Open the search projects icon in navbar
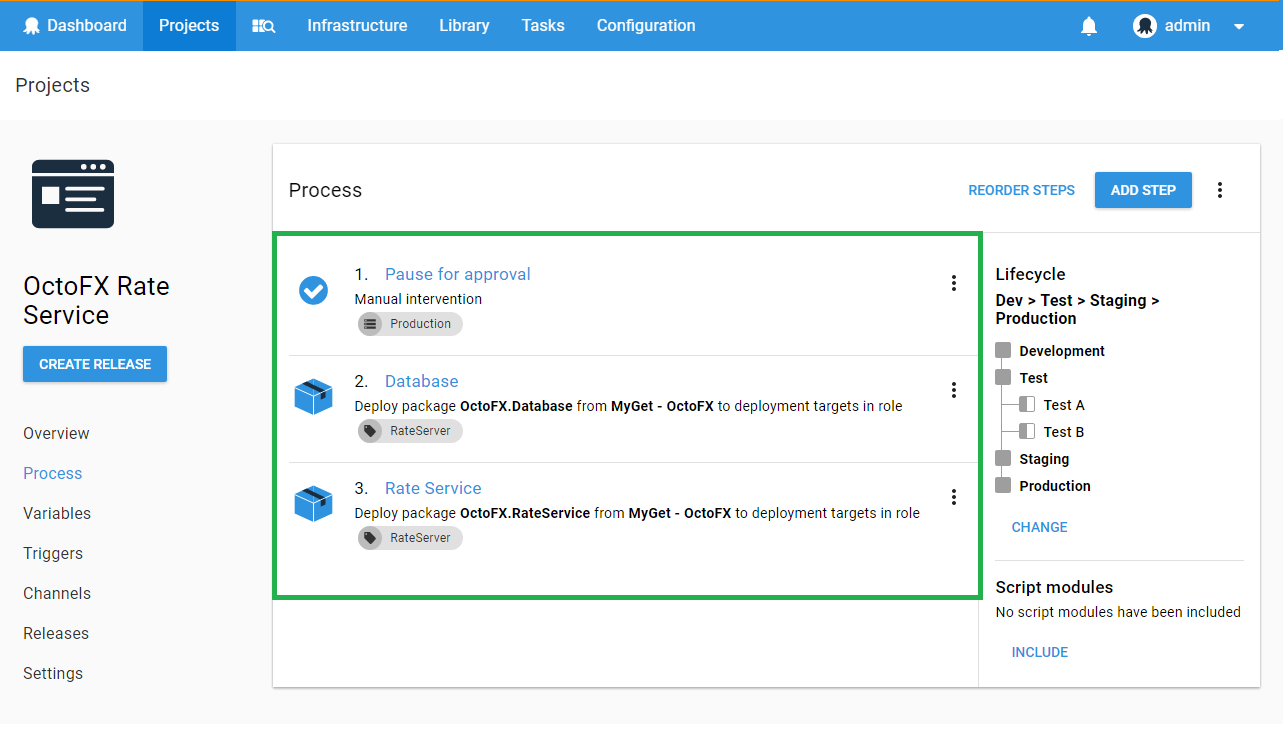The width and height of the screenshot is (1283, 750). tap(263, 26)
